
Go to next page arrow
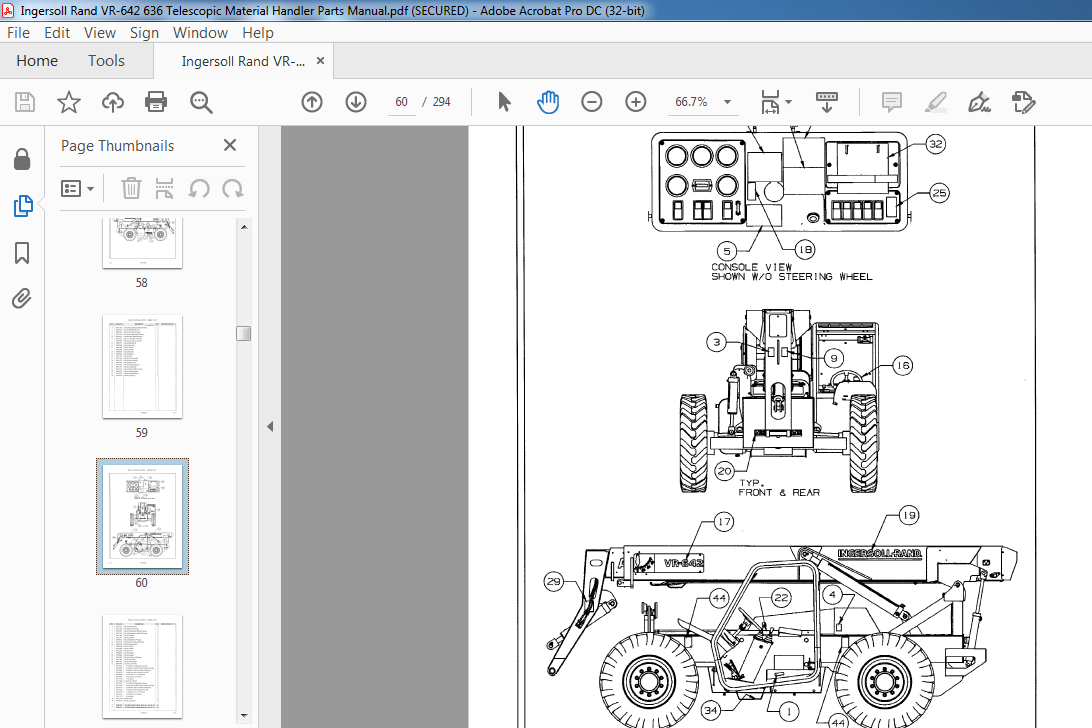[x=356, y=102]
